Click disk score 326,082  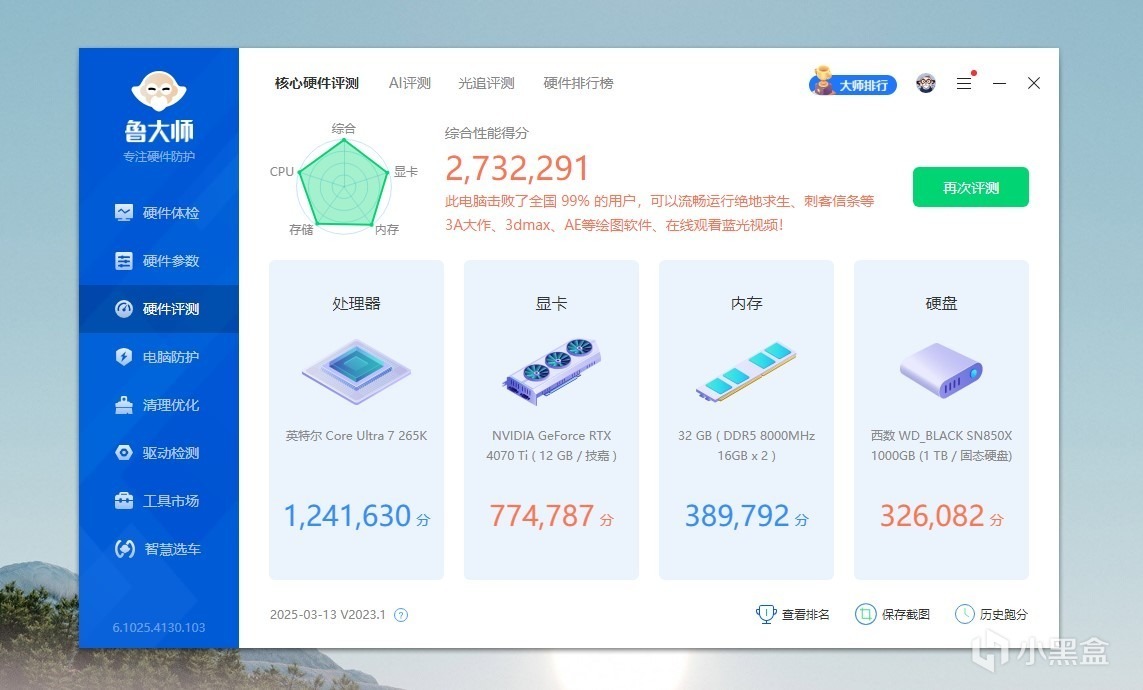pos(932,516)
